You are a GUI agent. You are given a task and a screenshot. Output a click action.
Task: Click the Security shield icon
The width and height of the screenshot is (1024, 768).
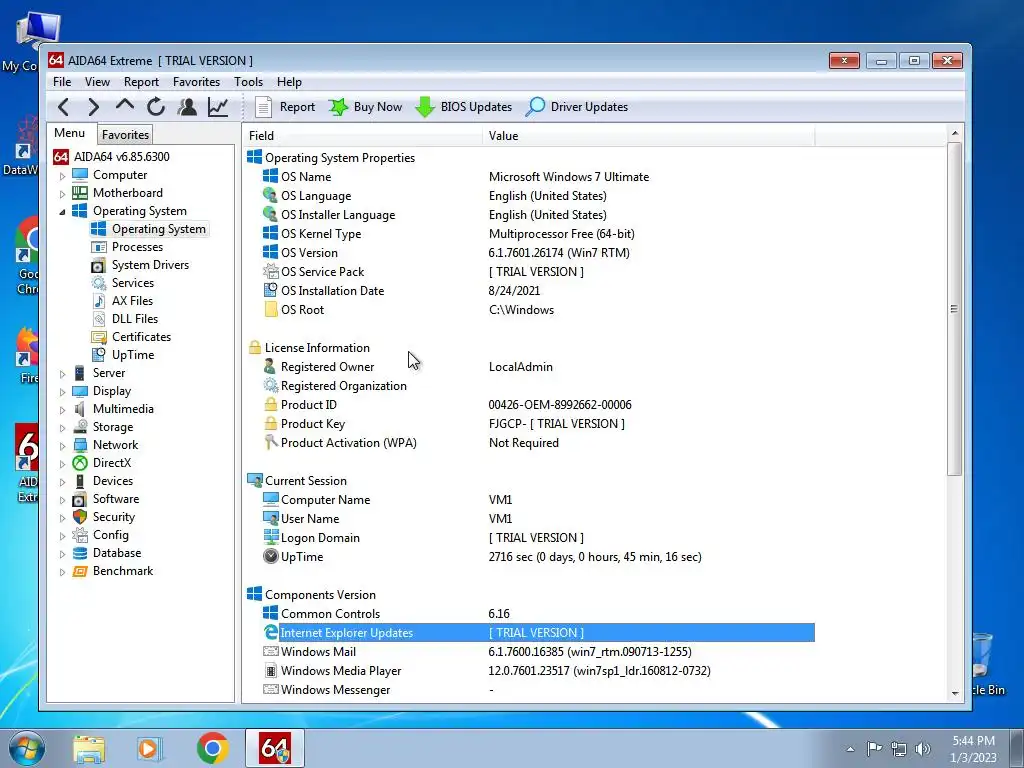80,517
